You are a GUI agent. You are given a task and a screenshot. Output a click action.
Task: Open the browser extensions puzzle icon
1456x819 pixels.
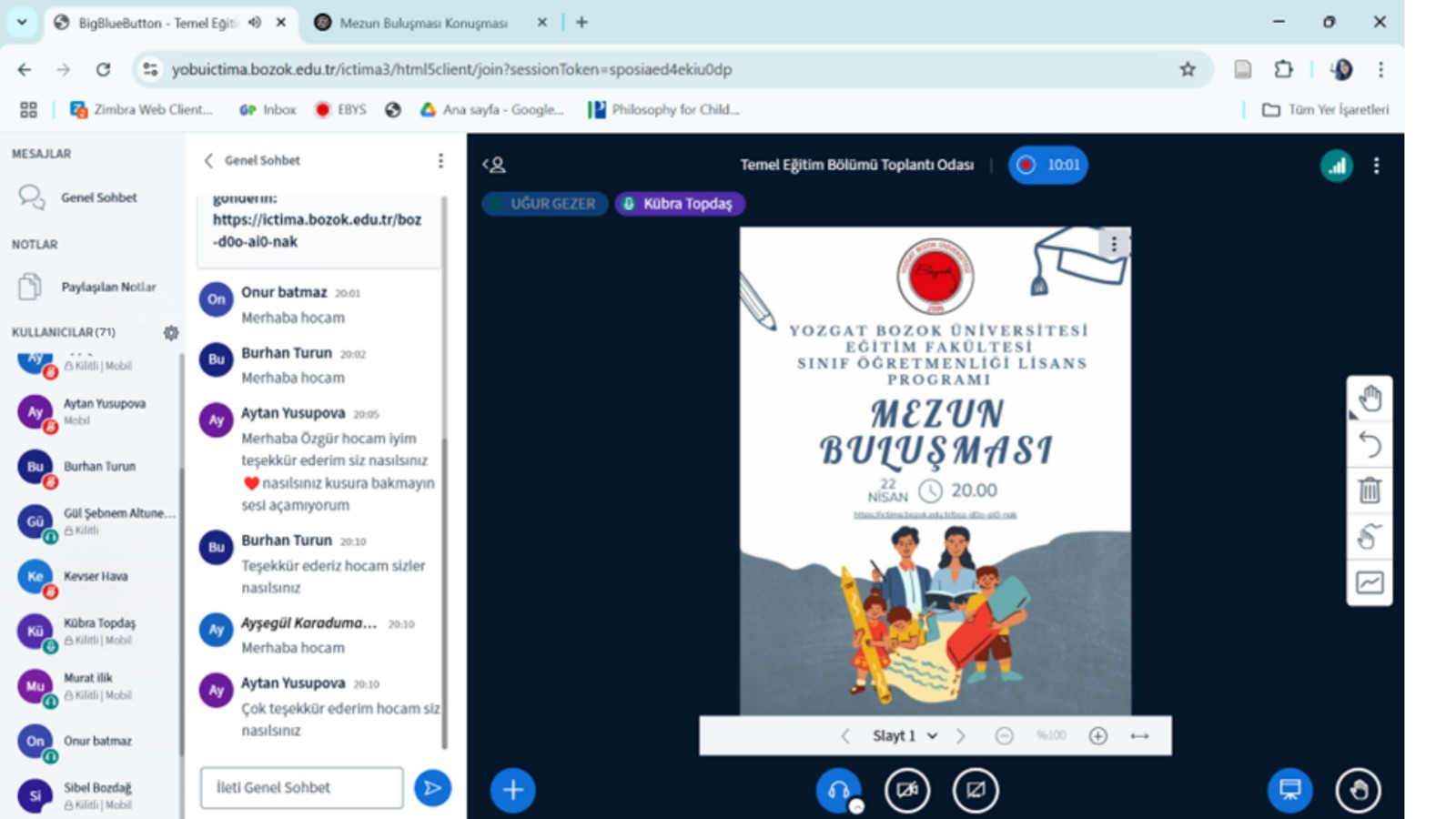tap(1283, 69)
